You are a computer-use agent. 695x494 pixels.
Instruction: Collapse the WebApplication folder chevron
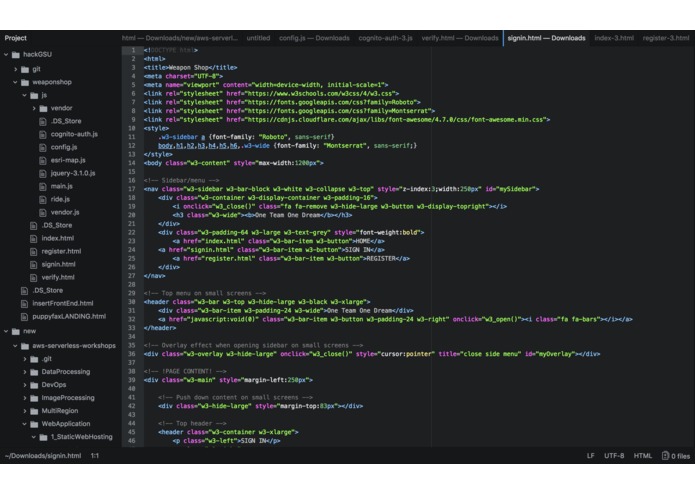(x=24, y=424)
